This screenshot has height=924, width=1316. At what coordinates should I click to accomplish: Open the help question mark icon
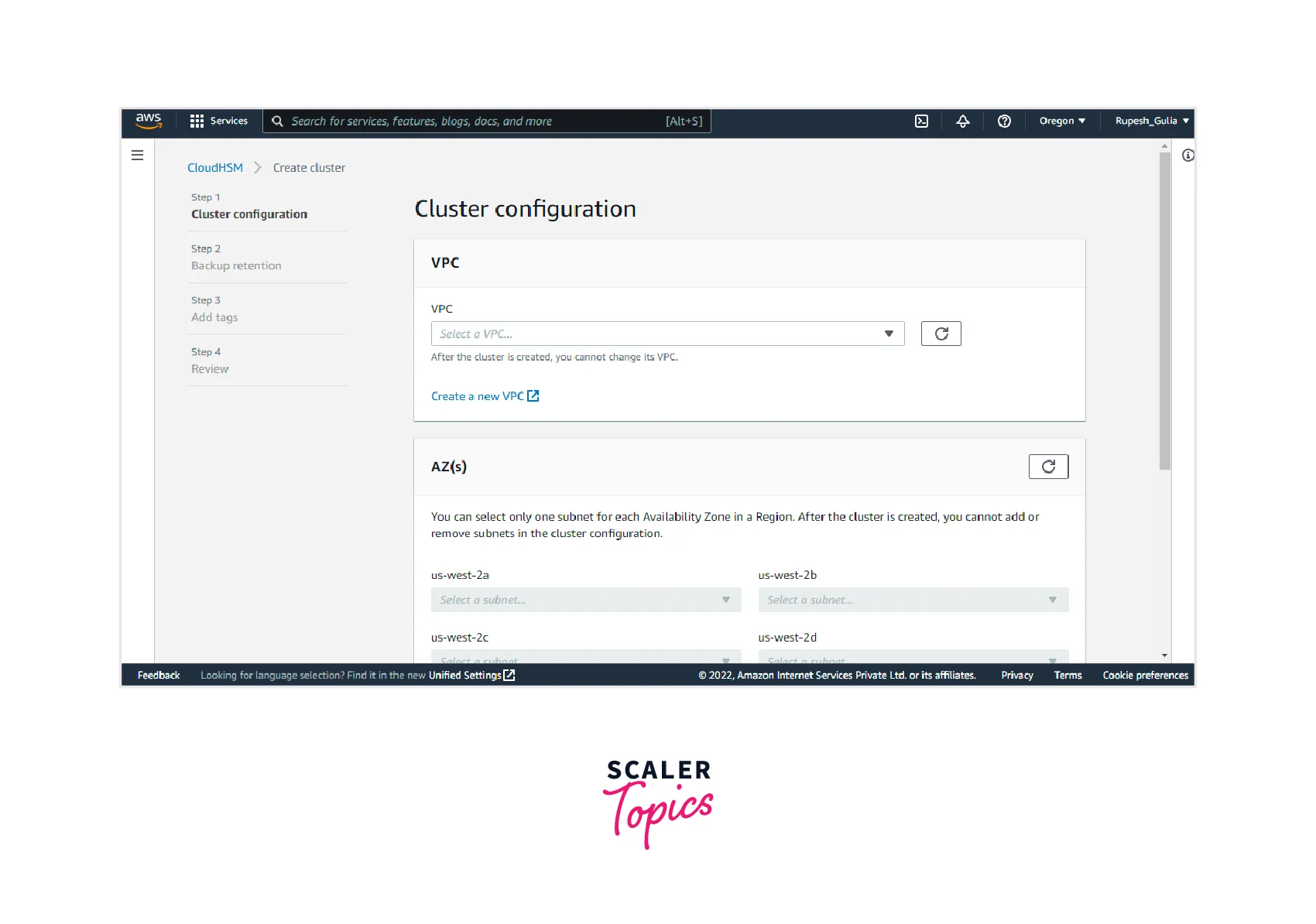point(1004,121)
